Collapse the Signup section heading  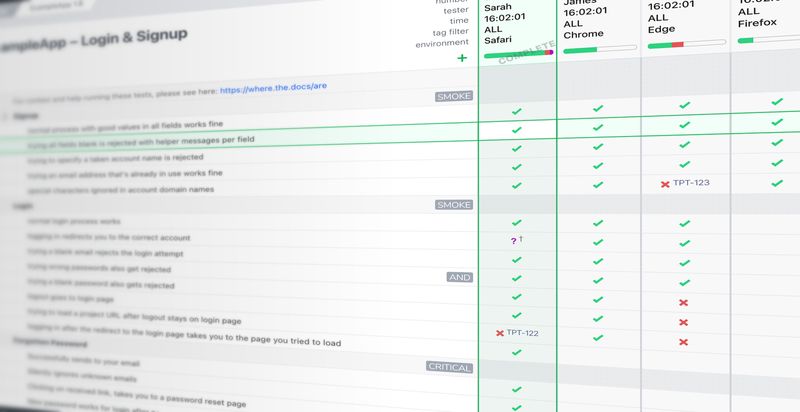[26, 116]
